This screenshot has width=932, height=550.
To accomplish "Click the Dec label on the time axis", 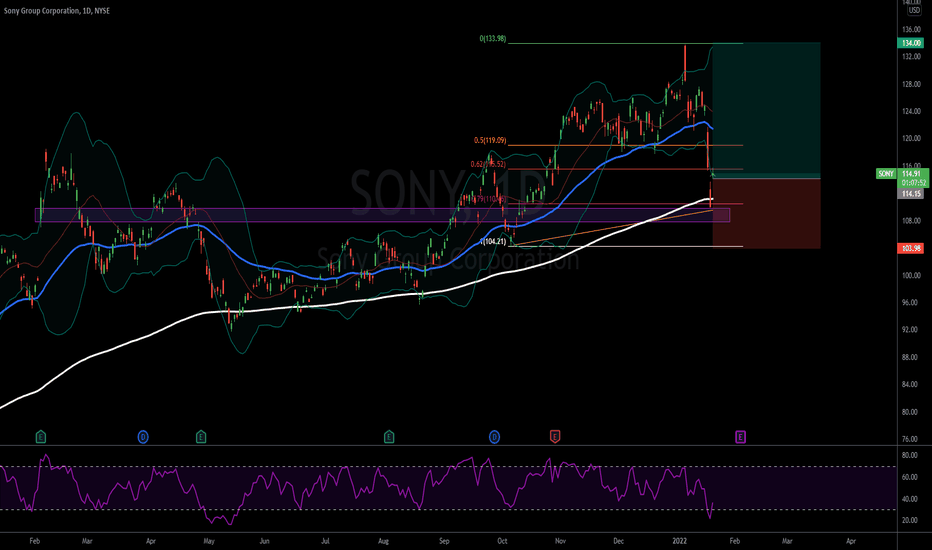I will pos(618,541).
